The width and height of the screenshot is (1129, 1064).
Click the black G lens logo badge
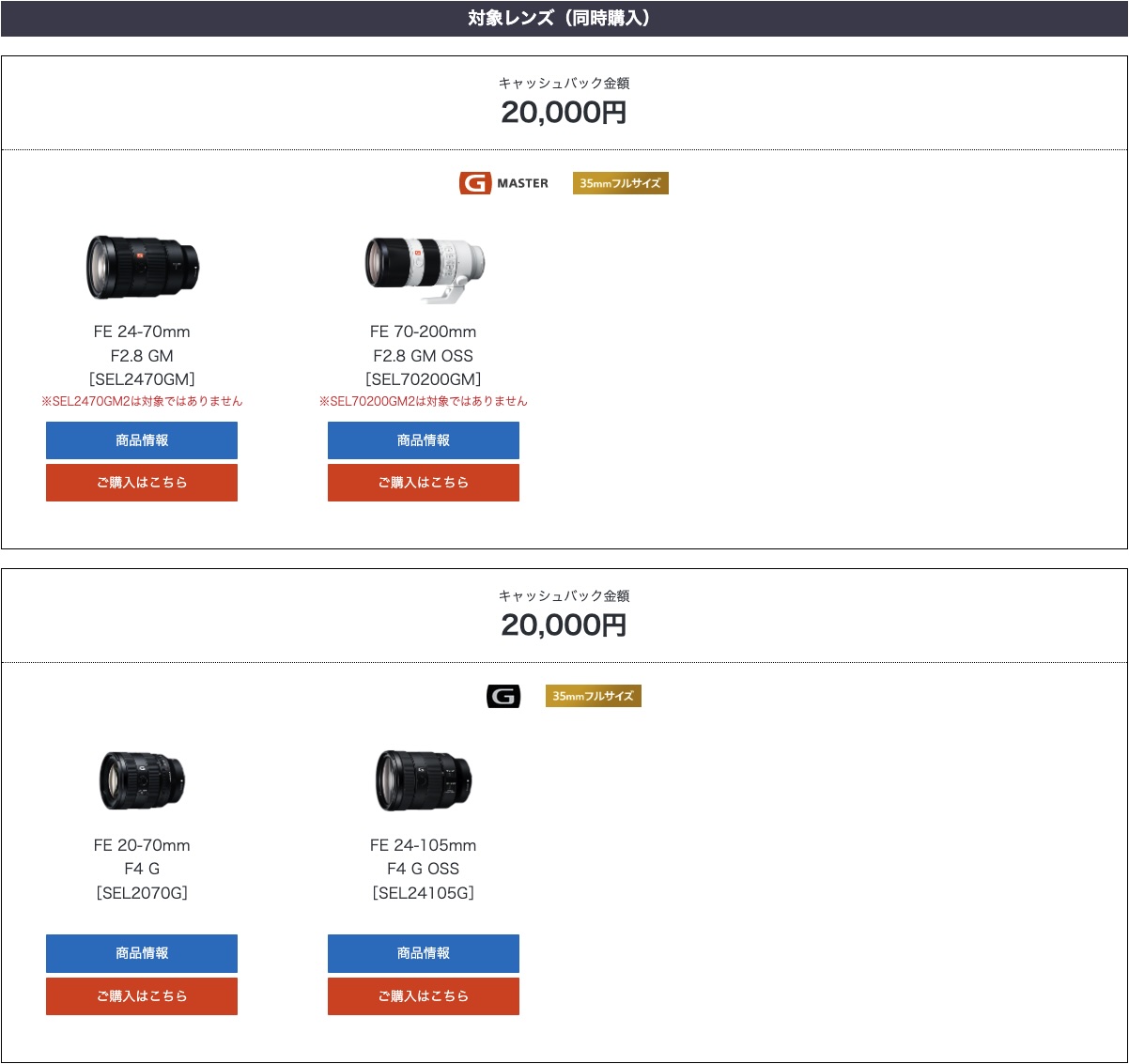(503, 696)
